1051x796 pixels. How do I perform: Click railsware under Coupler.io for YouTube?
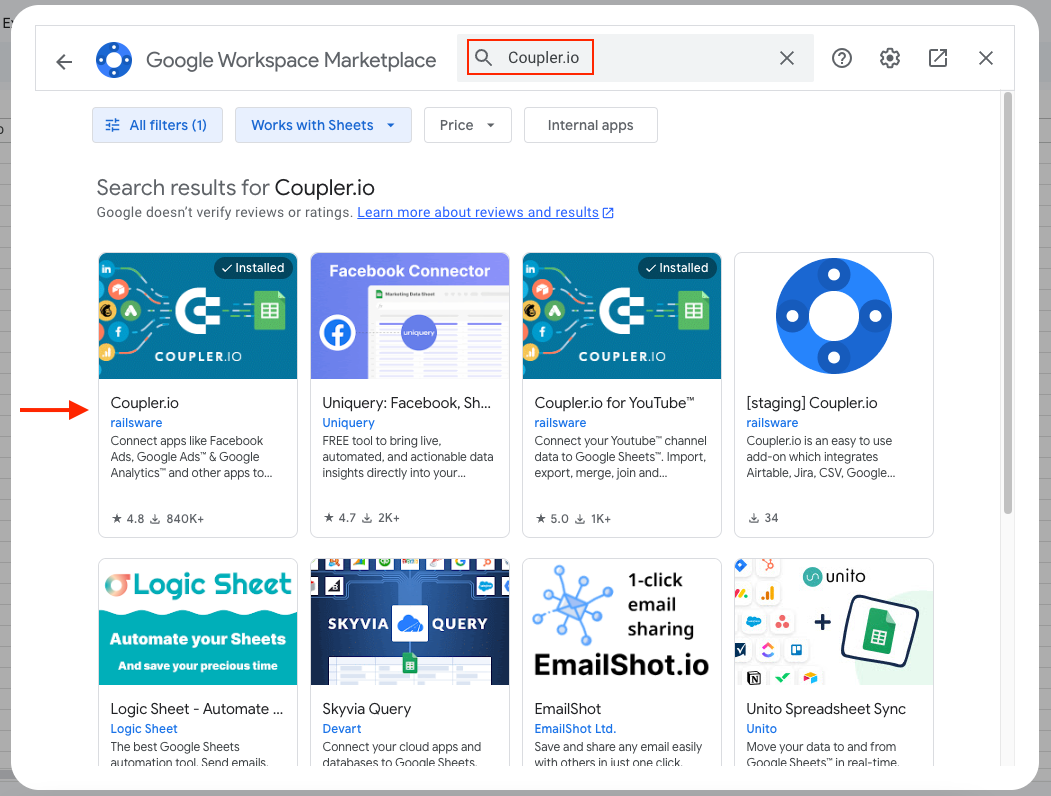coord(560,423)
